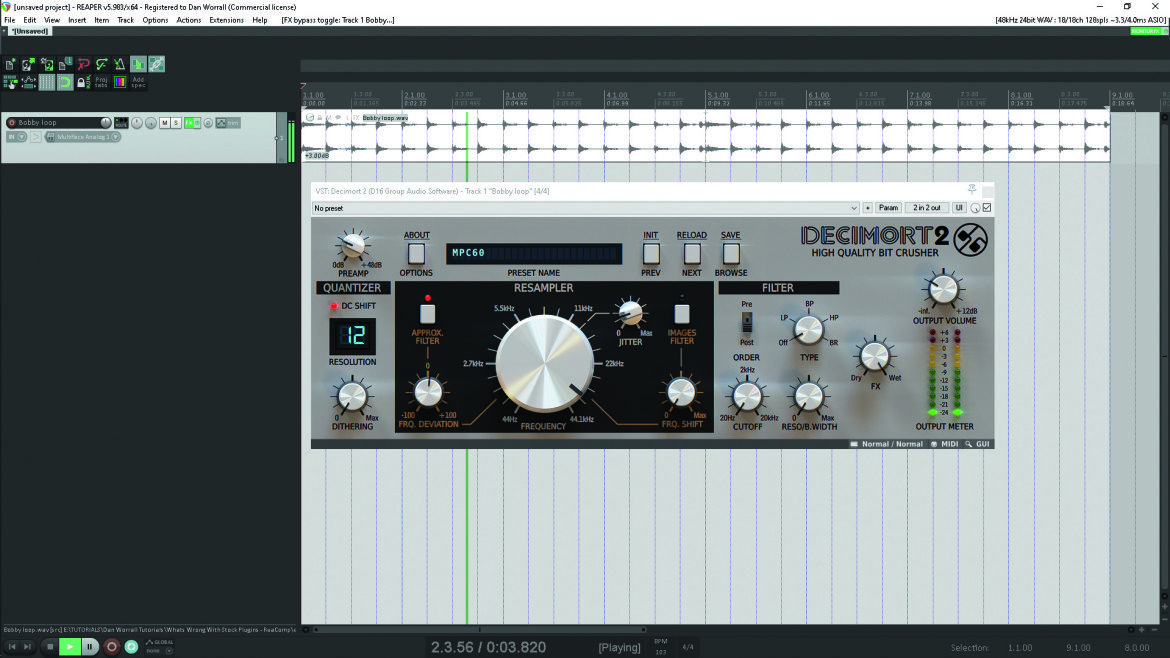The image size is (1170, 658).
Task: Toggle the Images Filter switch
Action: click(x=681, y=313)
